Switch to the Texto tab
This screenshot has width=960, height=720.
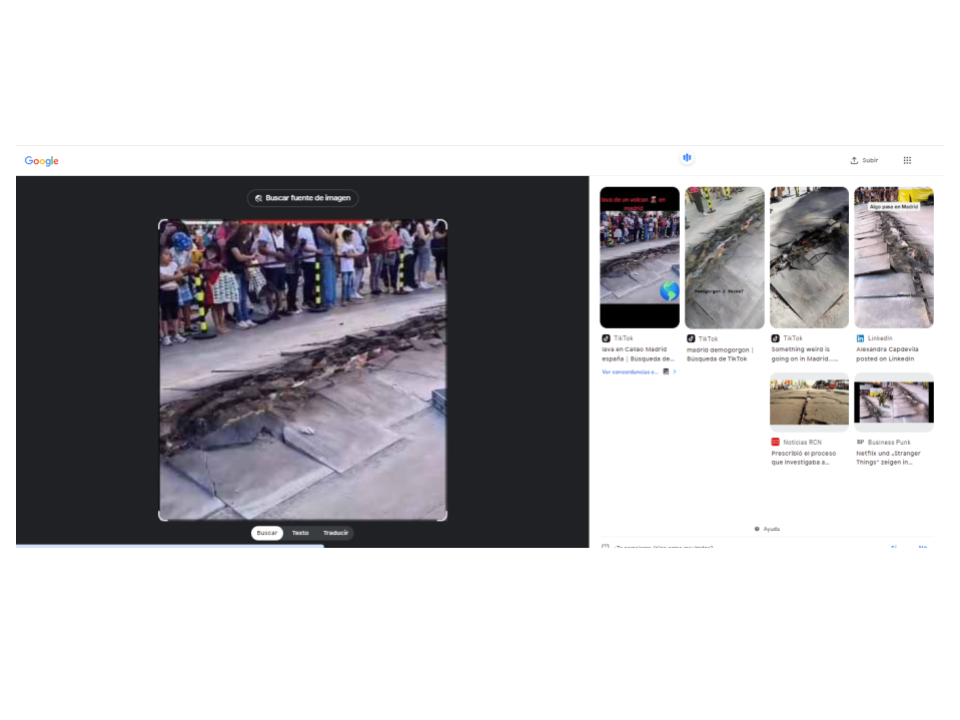click(x=300, y=533)
